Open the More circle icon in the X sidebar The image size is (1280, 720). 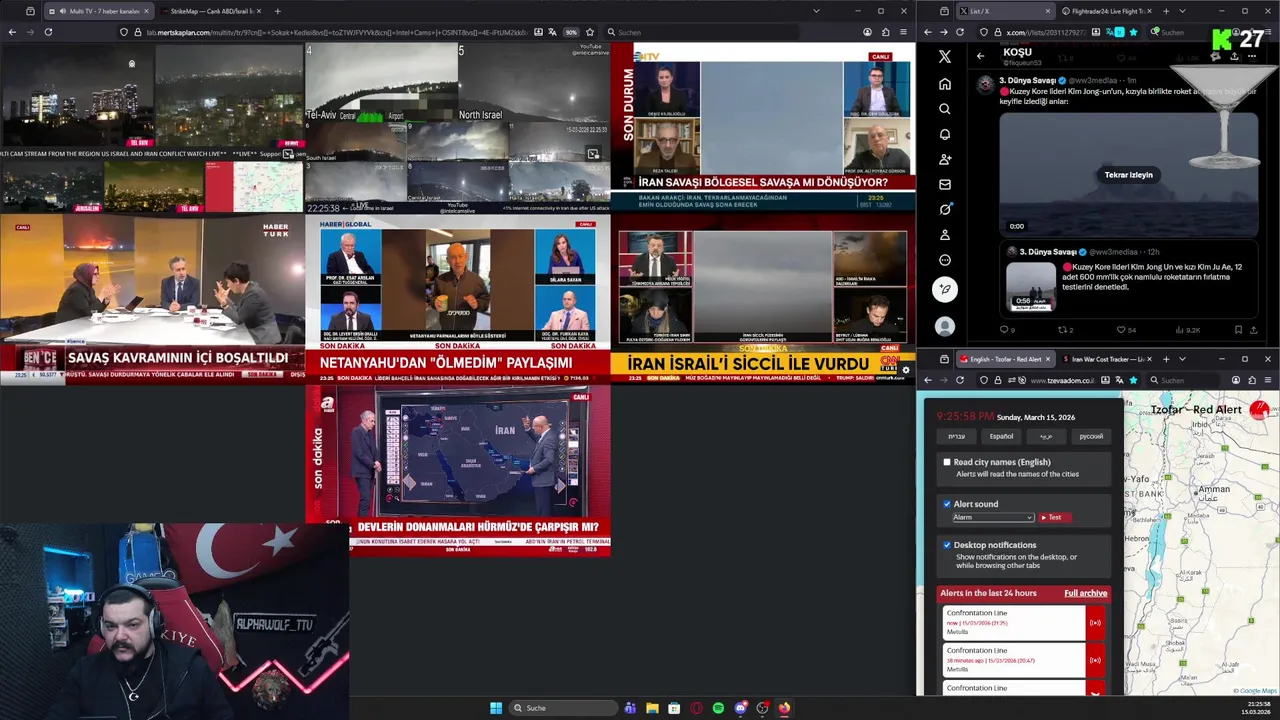pos(944,260)
